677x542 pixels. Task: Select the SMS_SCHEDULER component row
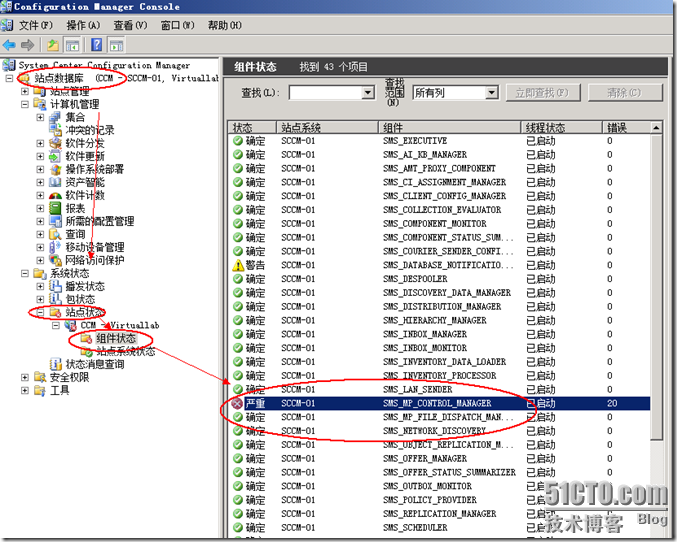439,528
